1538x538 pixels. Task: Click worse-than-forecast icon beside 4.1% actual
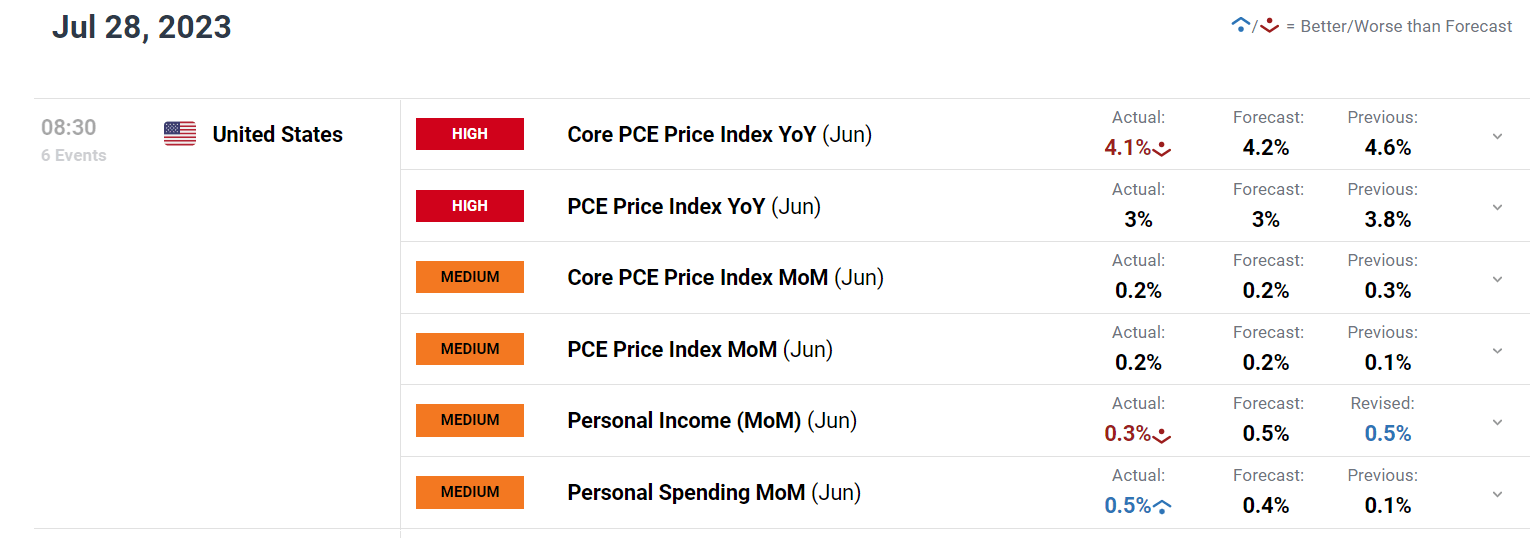(x=1162, y=149)
